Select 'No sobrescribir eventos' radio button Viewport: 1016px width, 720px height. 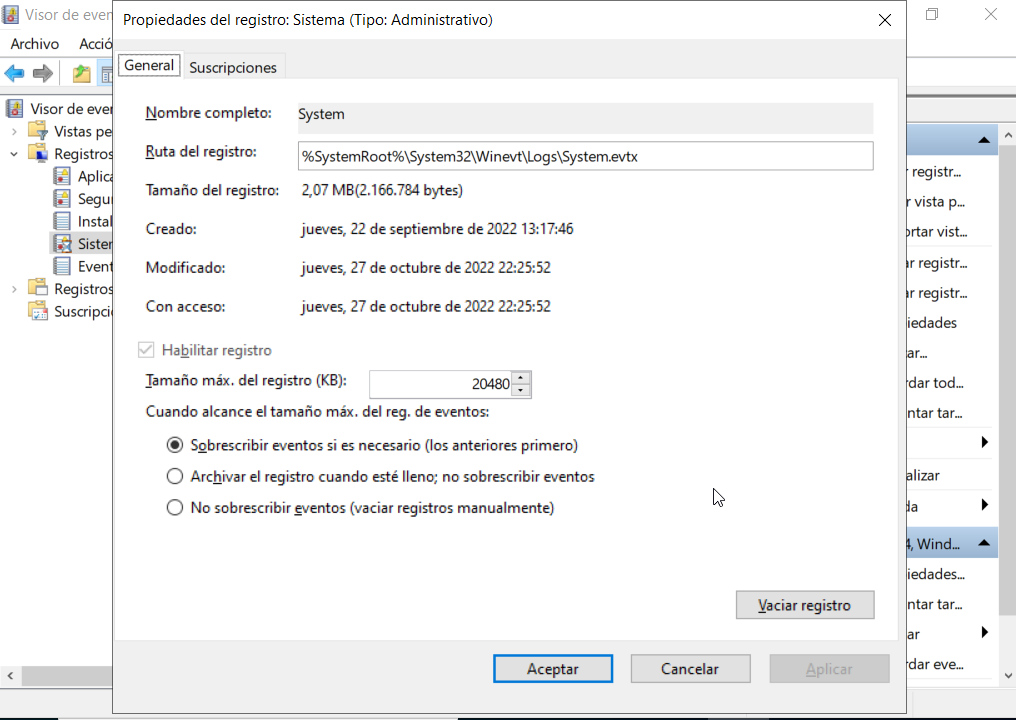tap(175, 508)
